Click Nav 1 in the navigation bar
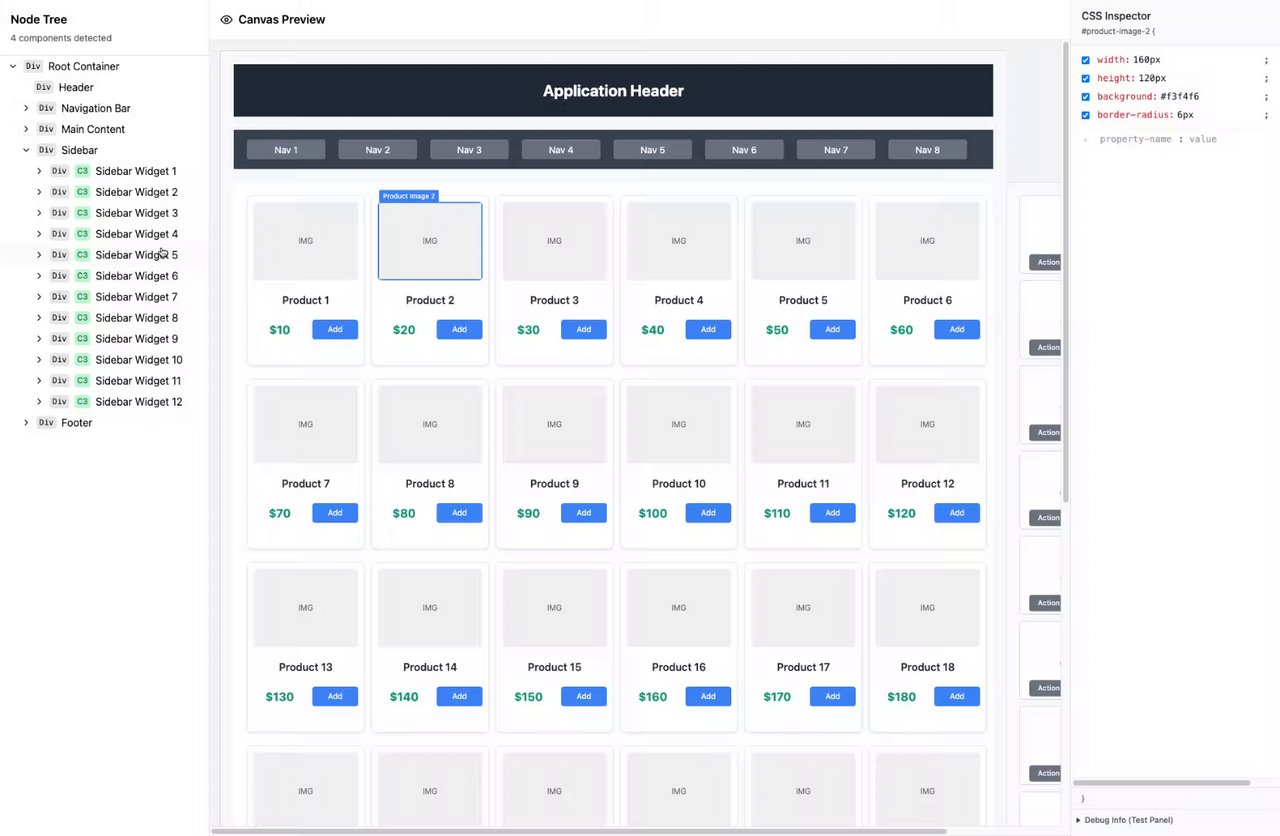 pos(286,150)
